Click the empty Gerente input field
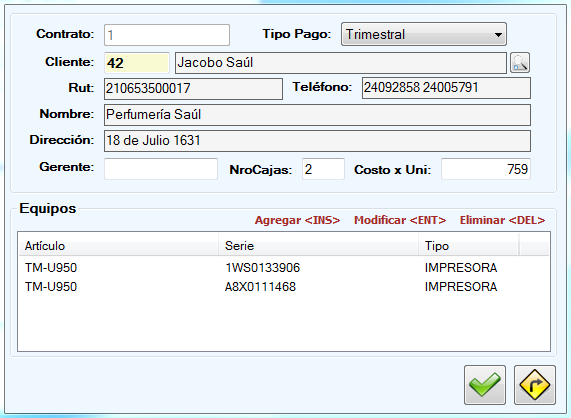 161,169
